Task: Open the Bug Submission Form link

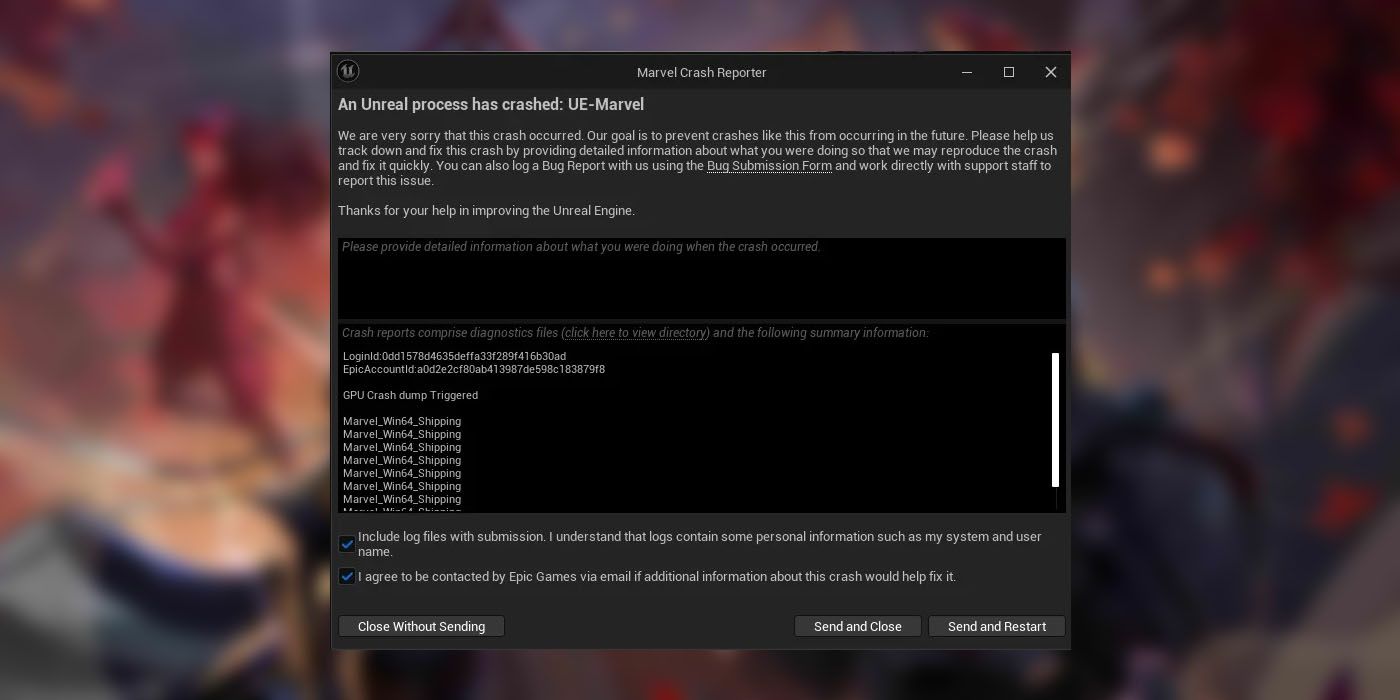Action: point(769,166)
